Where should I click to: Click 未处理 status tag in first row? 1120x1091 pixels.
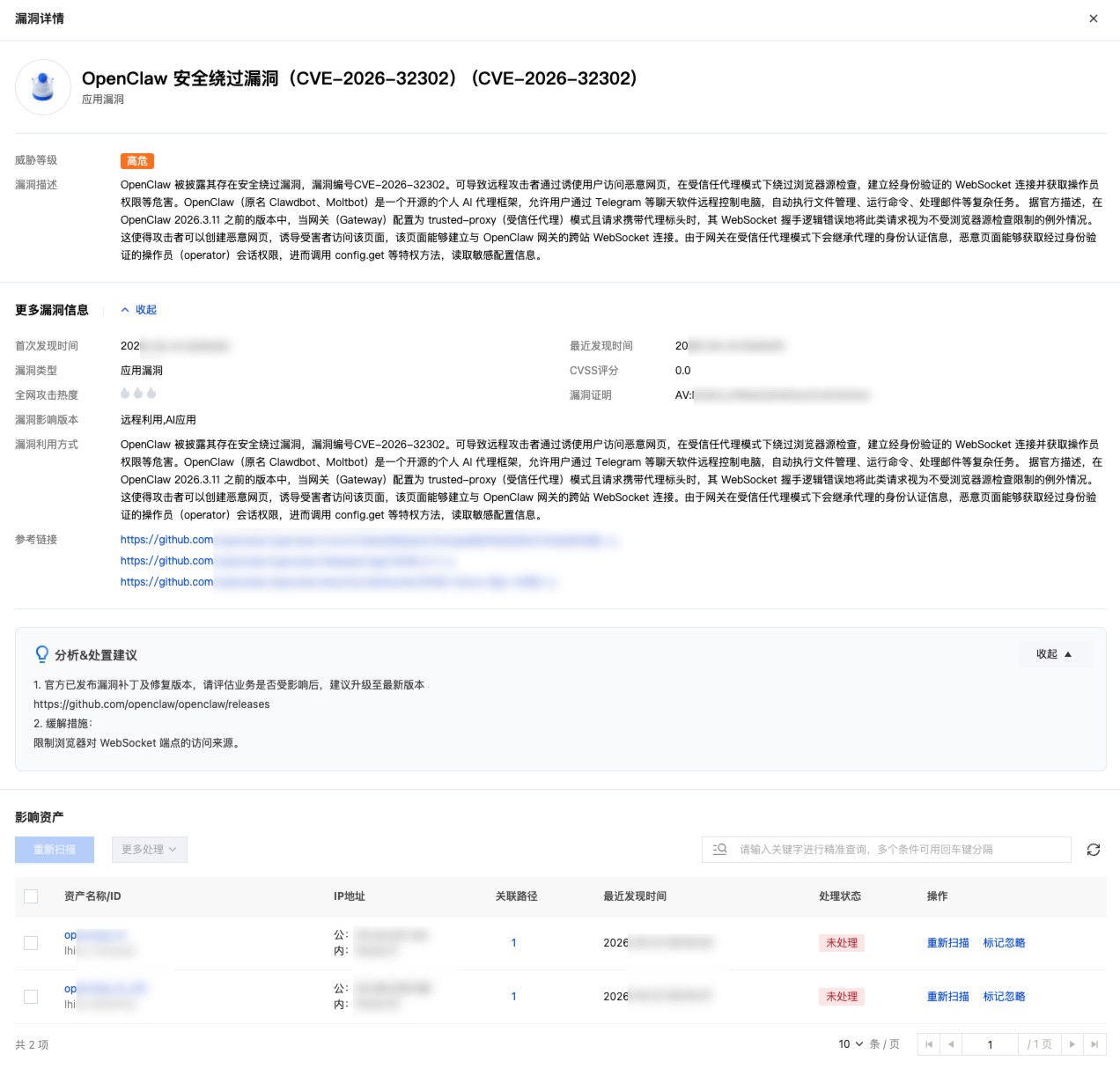(842, 943)
